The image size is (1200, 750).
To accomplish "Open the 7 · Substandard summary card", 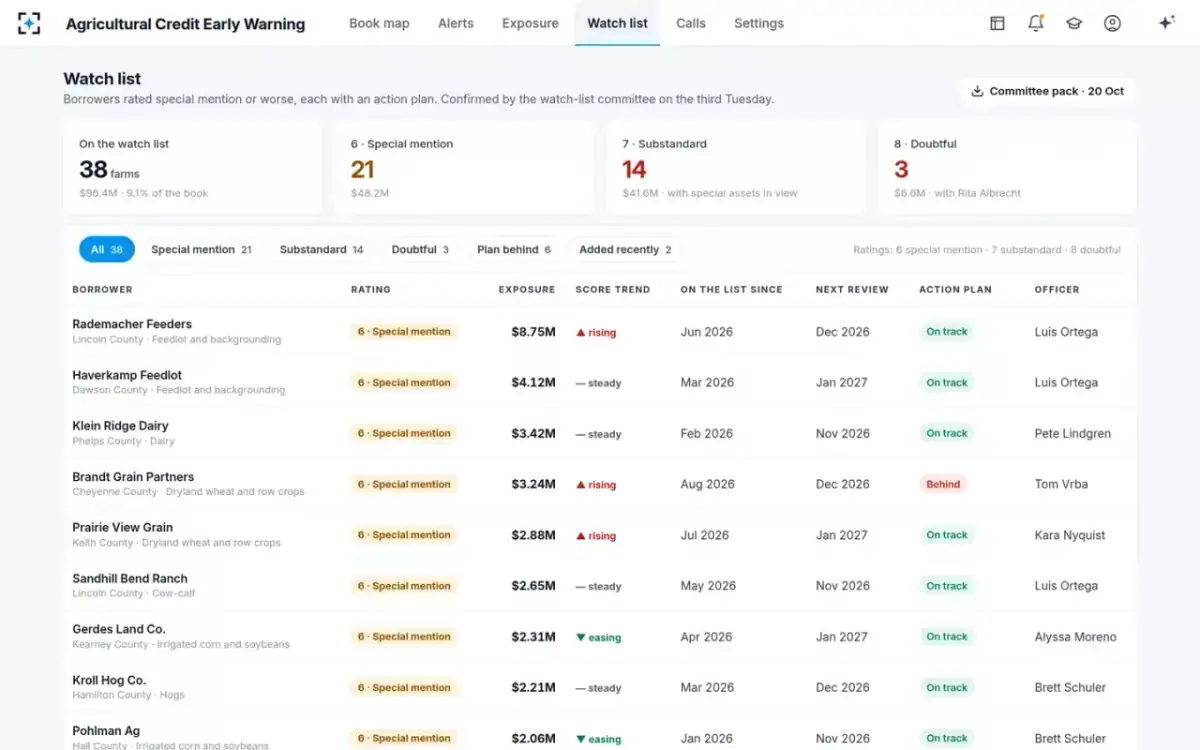I will pyautogui.click(x=736, y=168).
